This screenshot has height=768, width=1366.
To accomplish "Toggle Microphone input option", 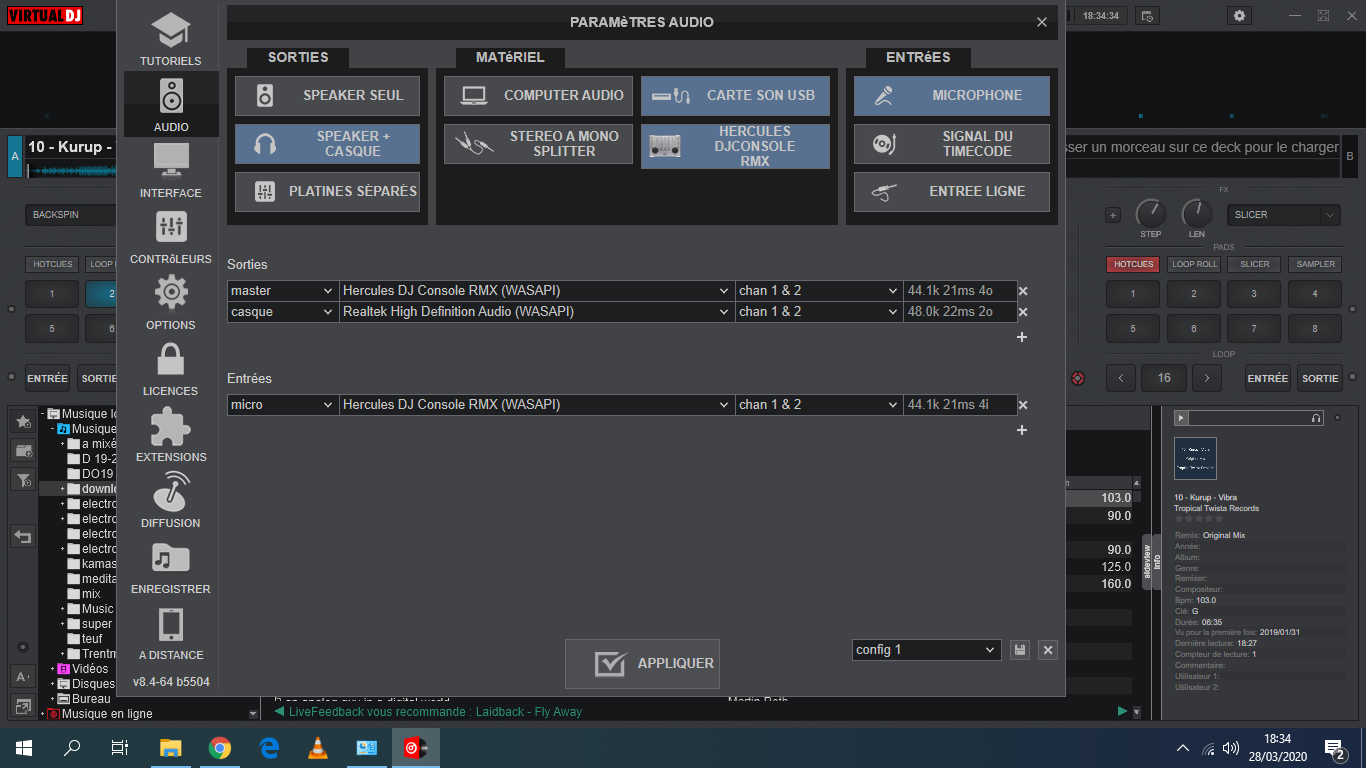I will pyautogui.click(x=952, y=96).
